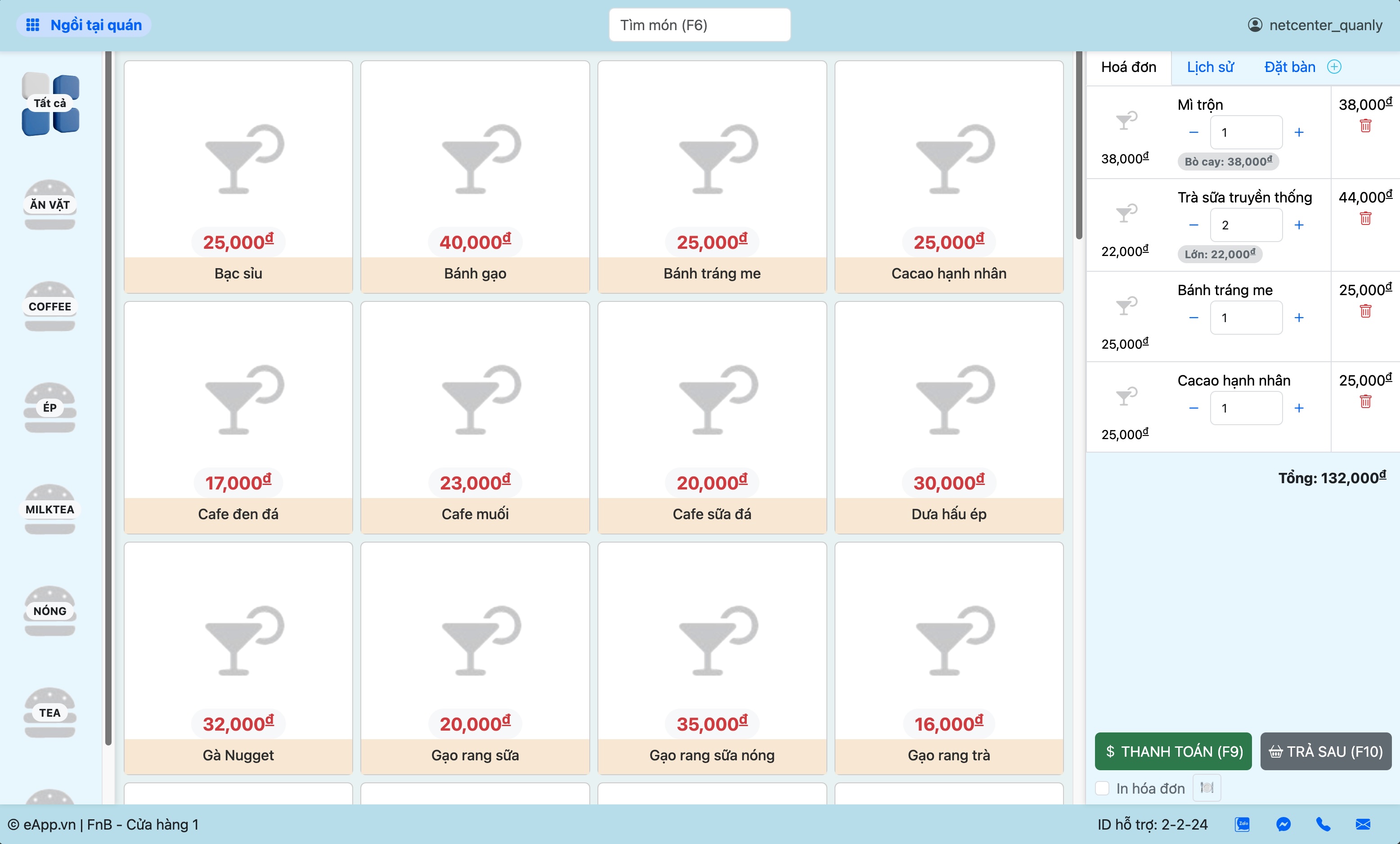The height and width of the screenshot is (844, 1400).
Task: Increase Mì trộn quantity with plus
Action: click(x=1299, y=132)
